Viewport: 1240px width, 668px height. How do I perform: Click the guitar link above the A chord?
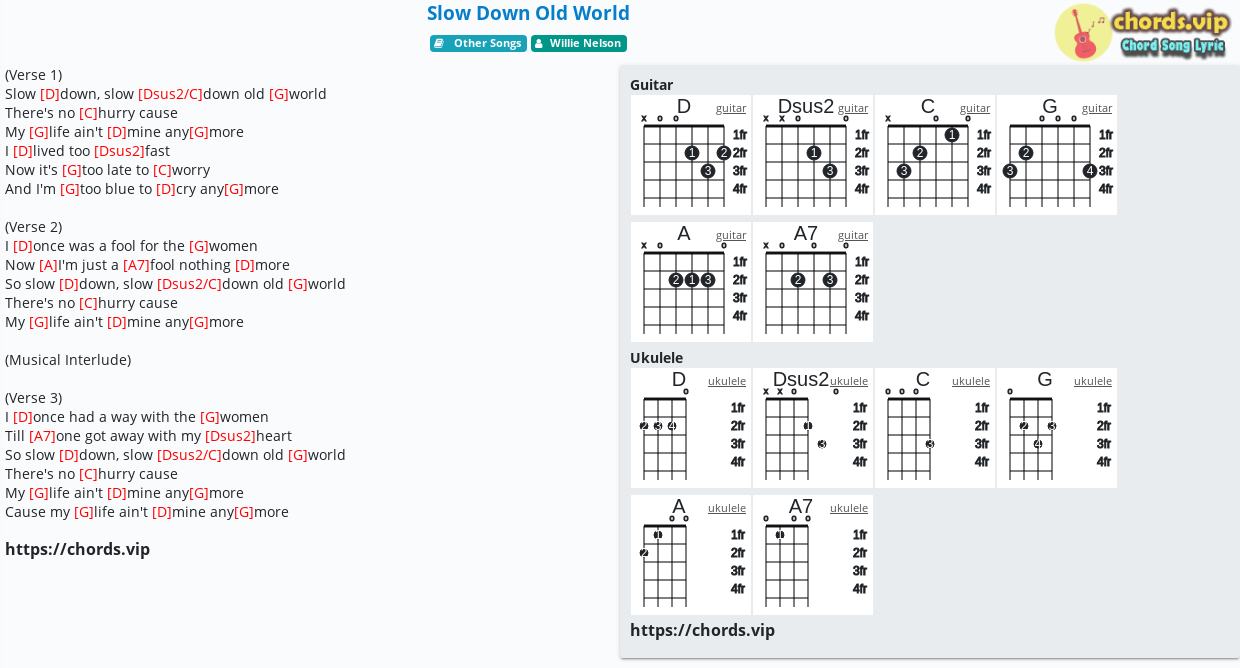(731, 235)
